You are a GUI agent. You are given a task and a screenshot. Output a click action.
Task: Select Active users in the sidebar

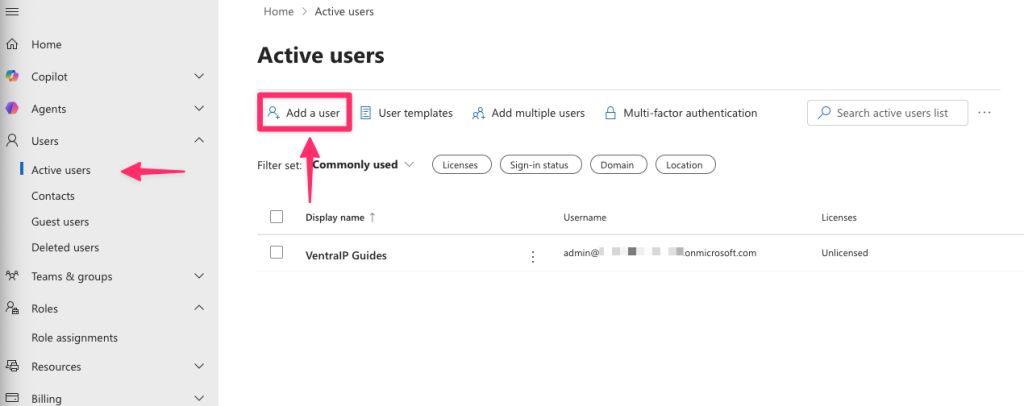(x=61, y=170)
